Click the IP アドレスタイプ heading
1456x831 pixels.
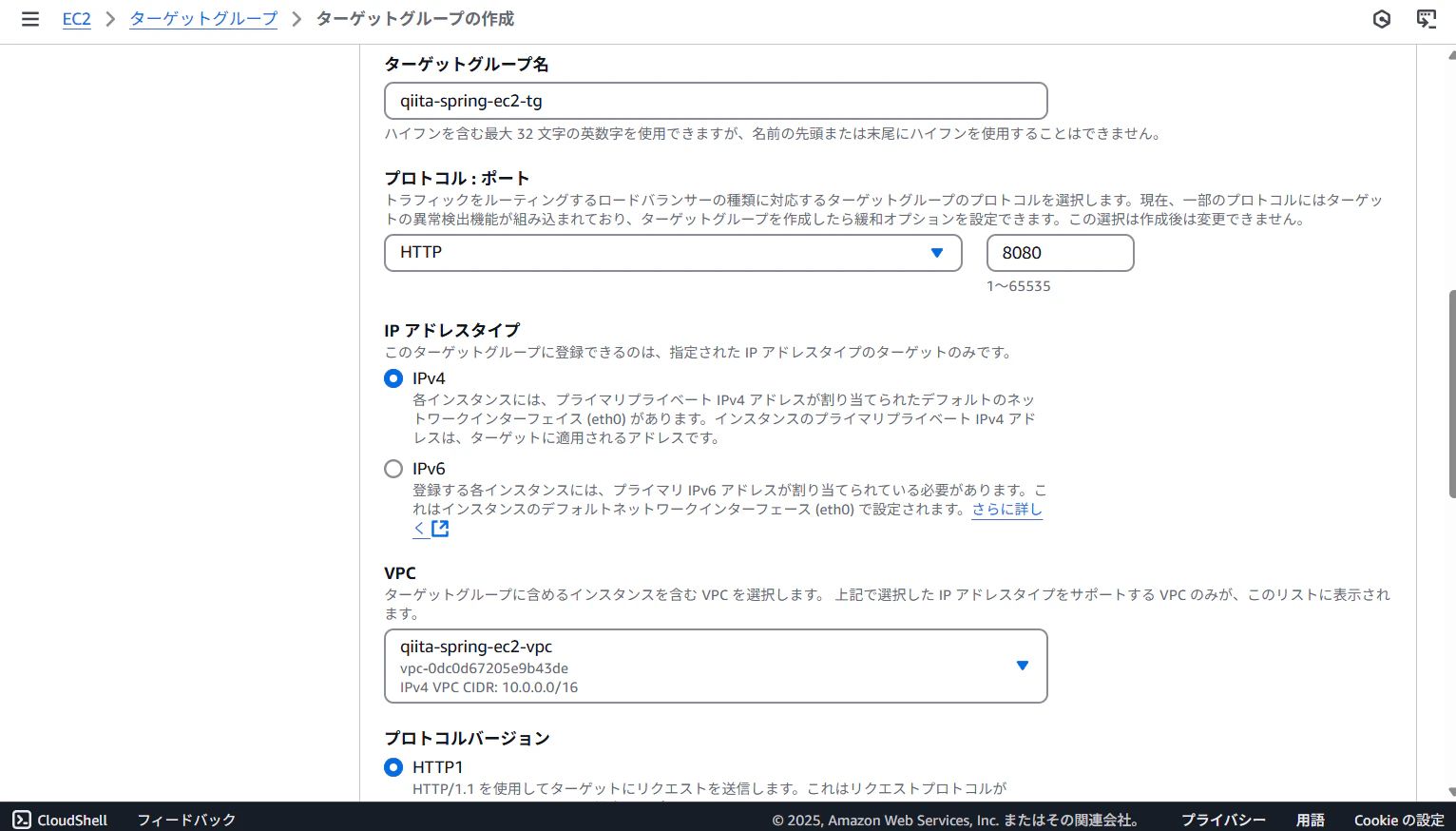tap(452, 330)
